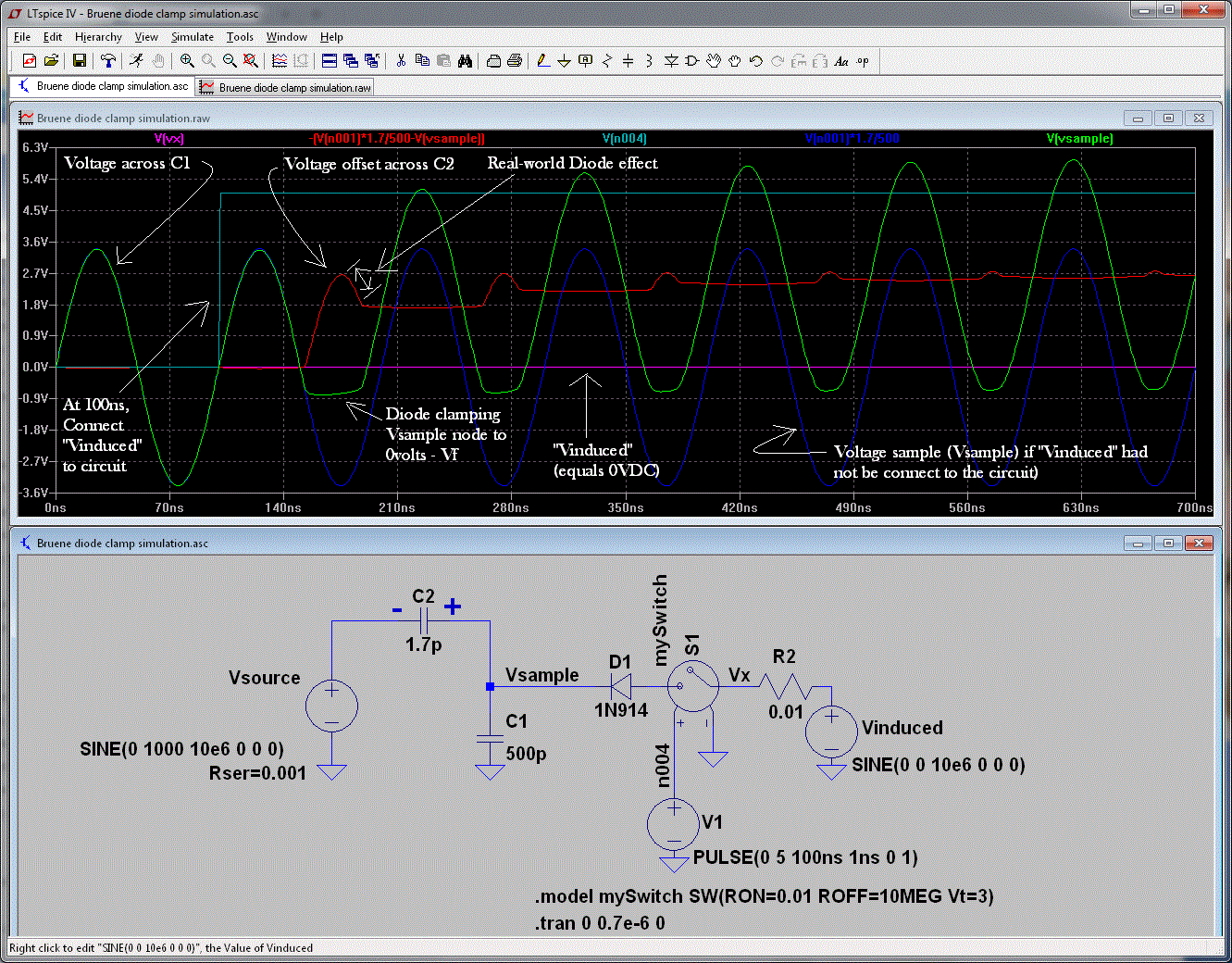Cascade the windows using the Cascade icon

[350, 61]
